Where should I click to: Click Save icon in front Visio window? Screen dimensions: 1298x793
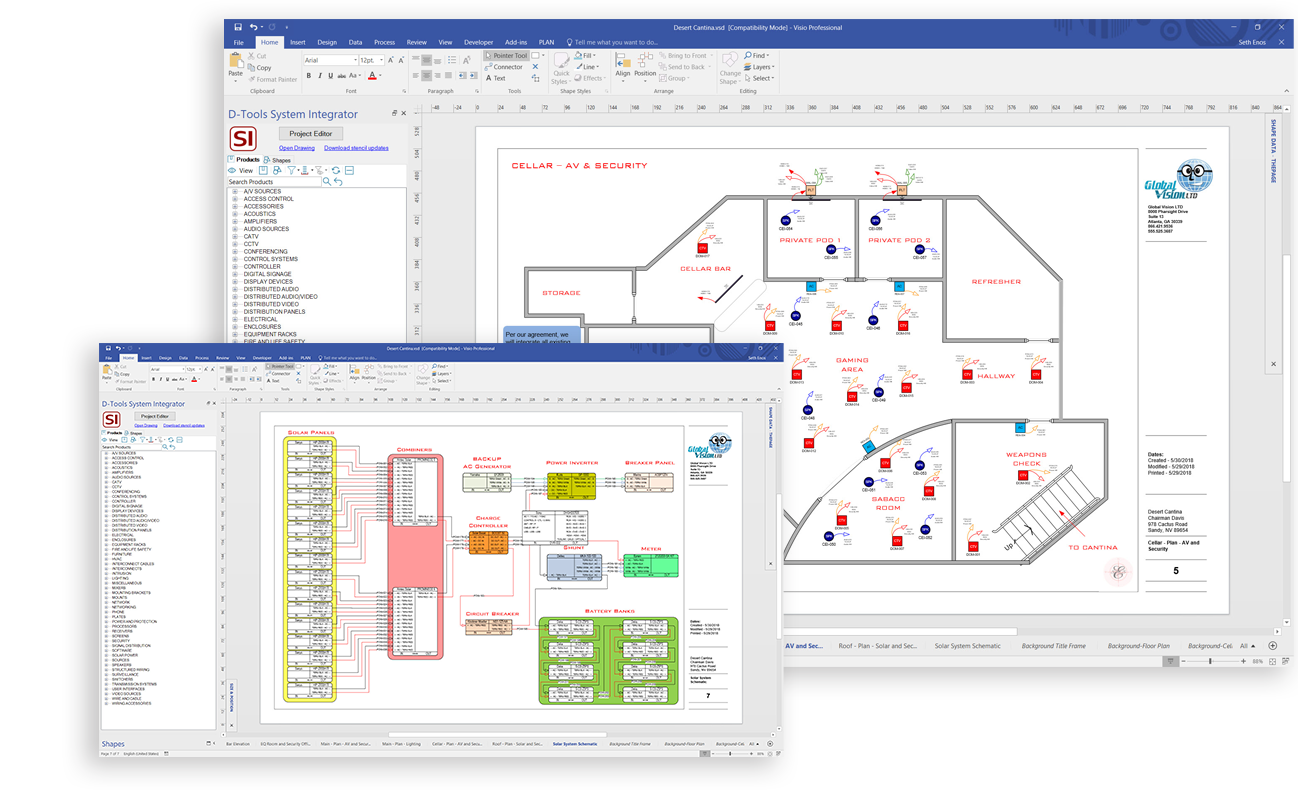pyautogui.click(x=108, y=348)
